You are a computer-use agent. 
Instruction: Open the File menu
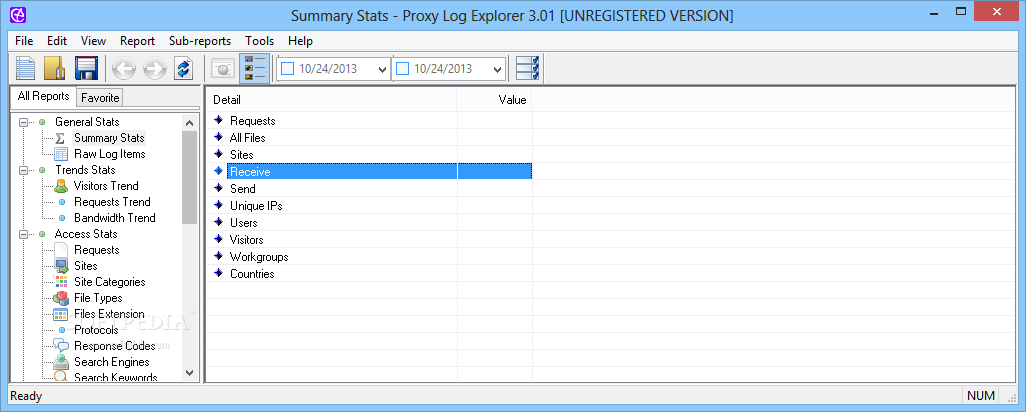24,41
